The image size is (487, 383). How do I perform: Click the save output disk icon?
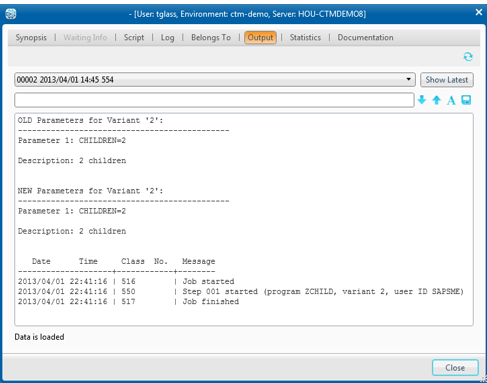[466, 100]
